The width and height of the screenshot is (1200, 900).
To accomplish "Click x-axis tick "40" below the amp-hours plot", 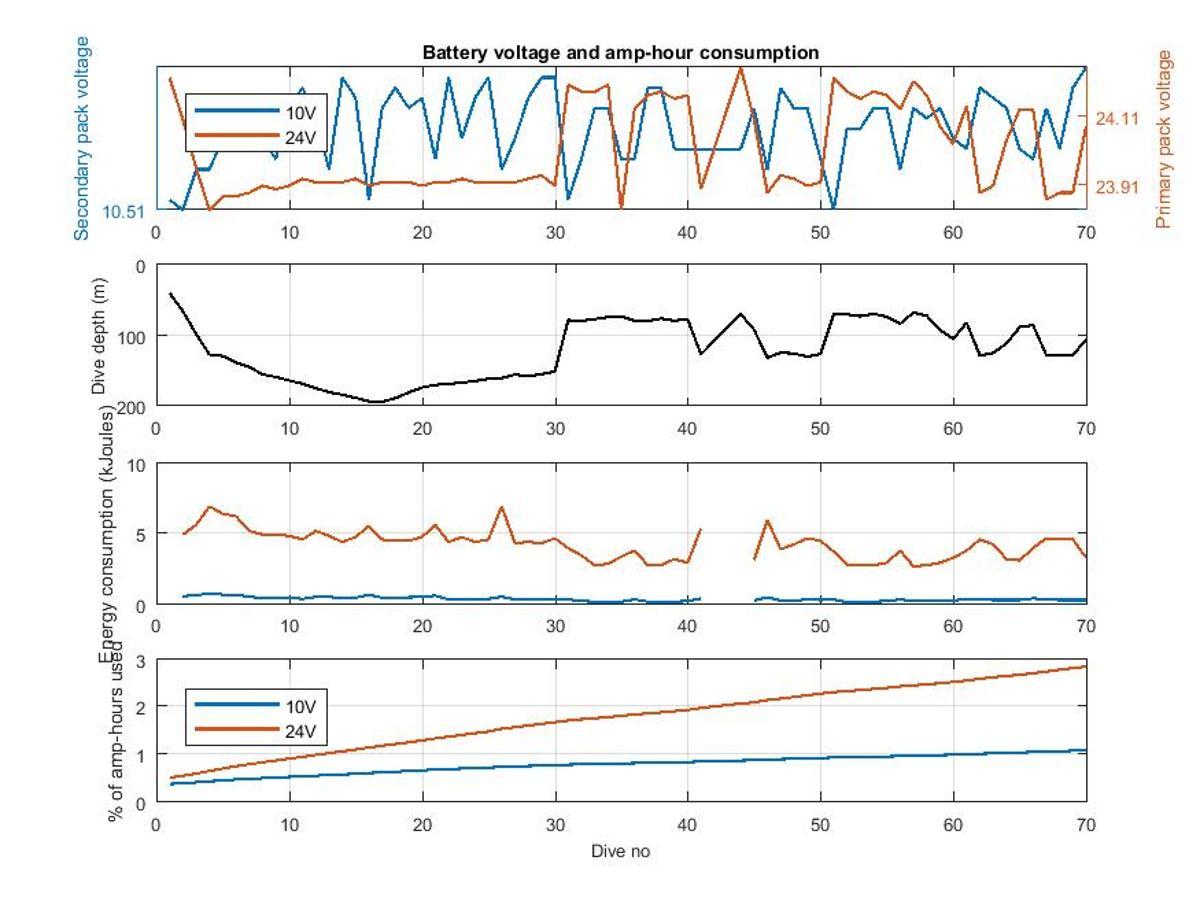I will point(687,825).
